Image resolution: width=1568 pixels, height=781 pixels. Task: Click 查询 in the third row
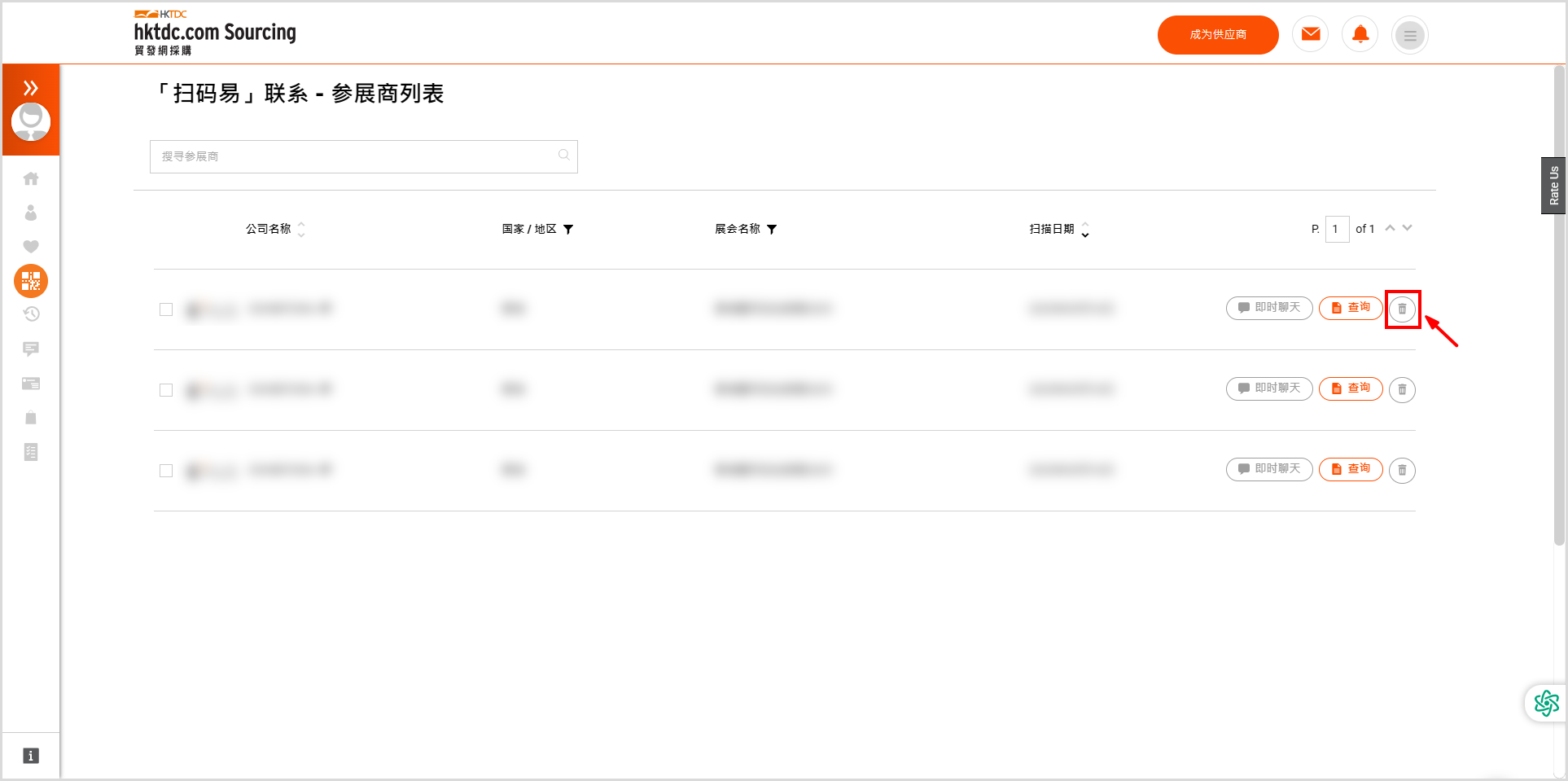1351,469
